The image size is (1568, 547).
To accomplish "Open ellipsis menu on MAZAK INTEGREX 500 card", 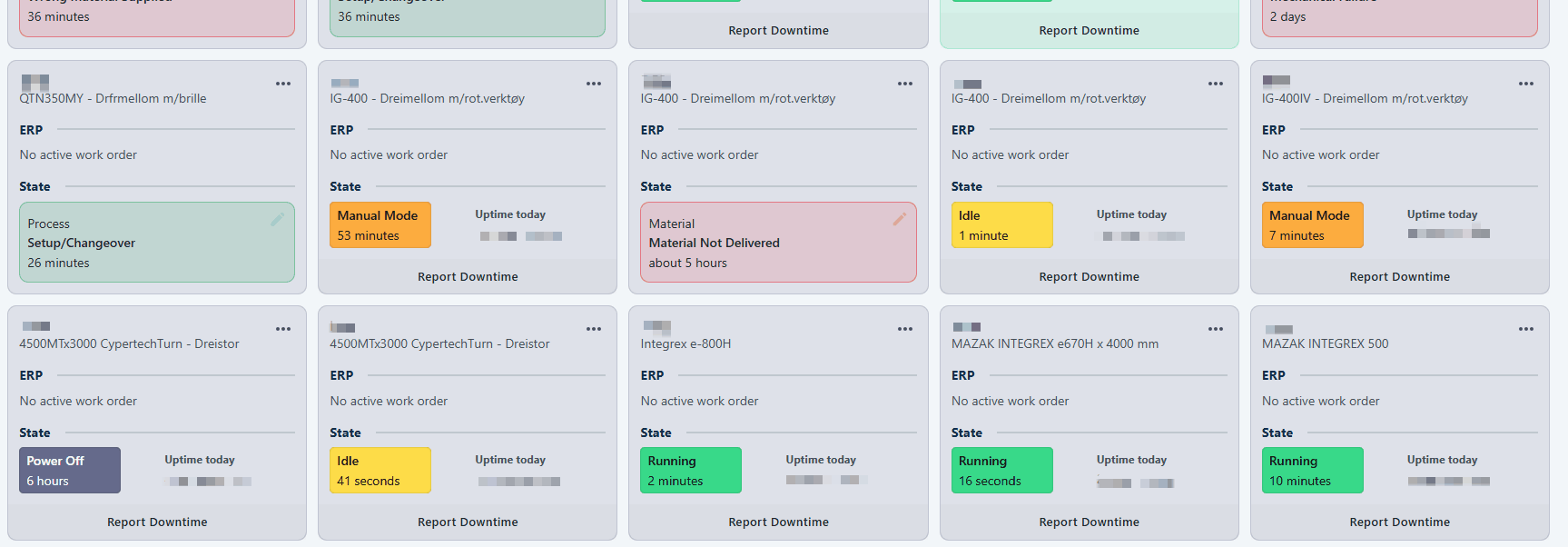I will coord(1525,329).
